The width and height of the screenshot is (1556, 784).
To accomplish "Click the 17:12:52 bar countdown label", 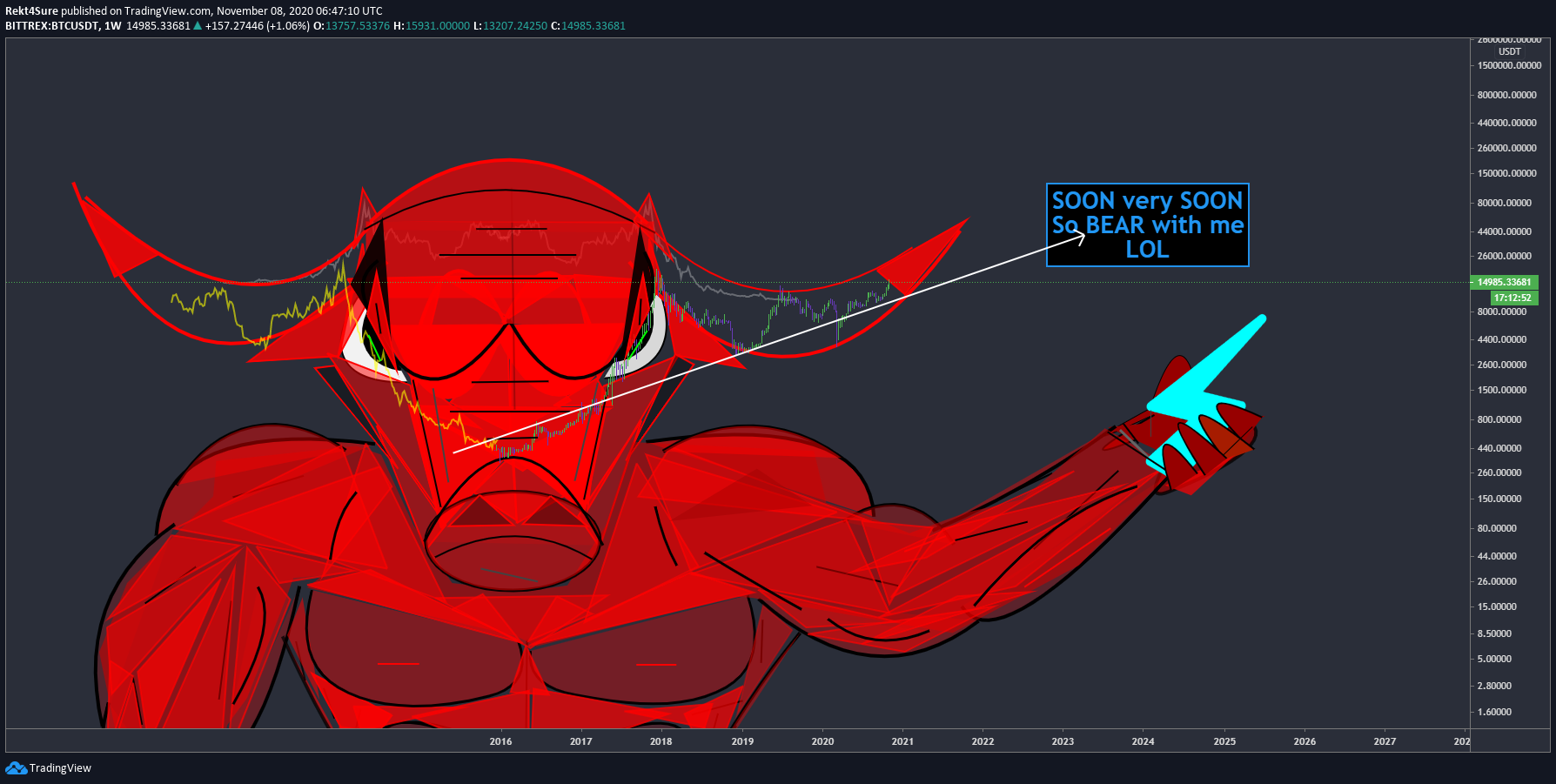I will [x=1514, y=298].
